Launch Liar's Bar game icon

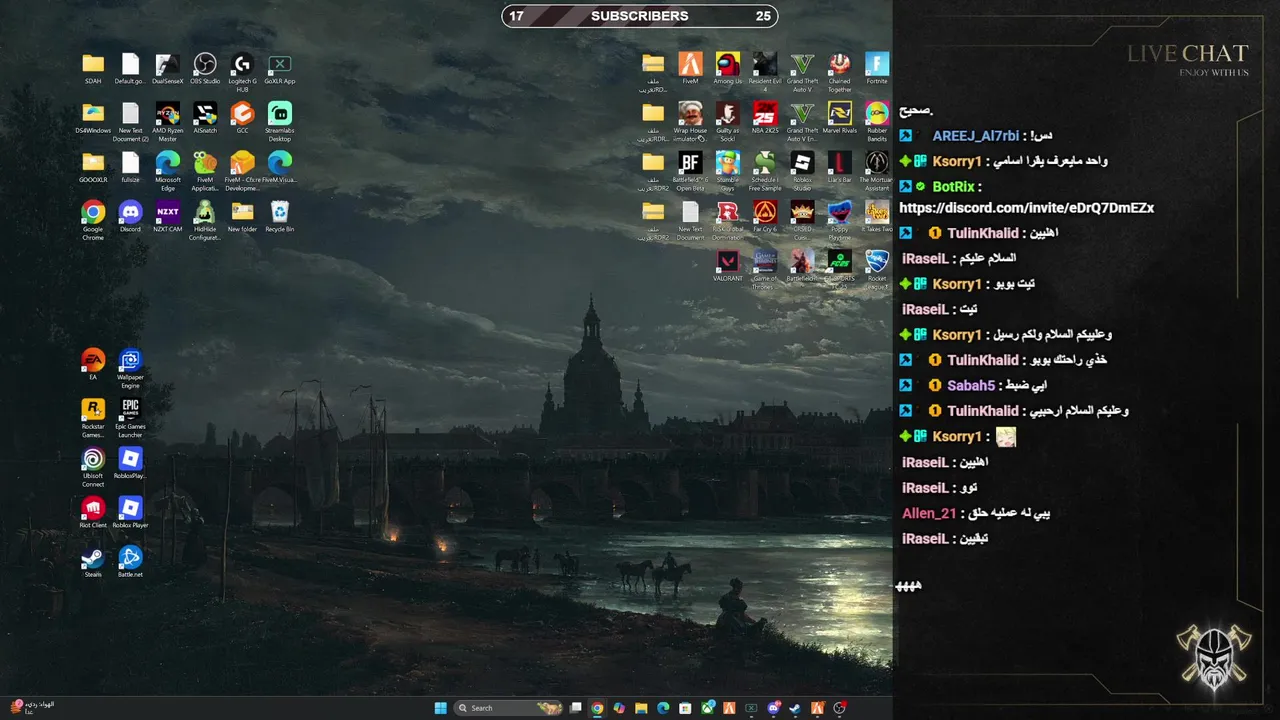click(x=840, y=167)
